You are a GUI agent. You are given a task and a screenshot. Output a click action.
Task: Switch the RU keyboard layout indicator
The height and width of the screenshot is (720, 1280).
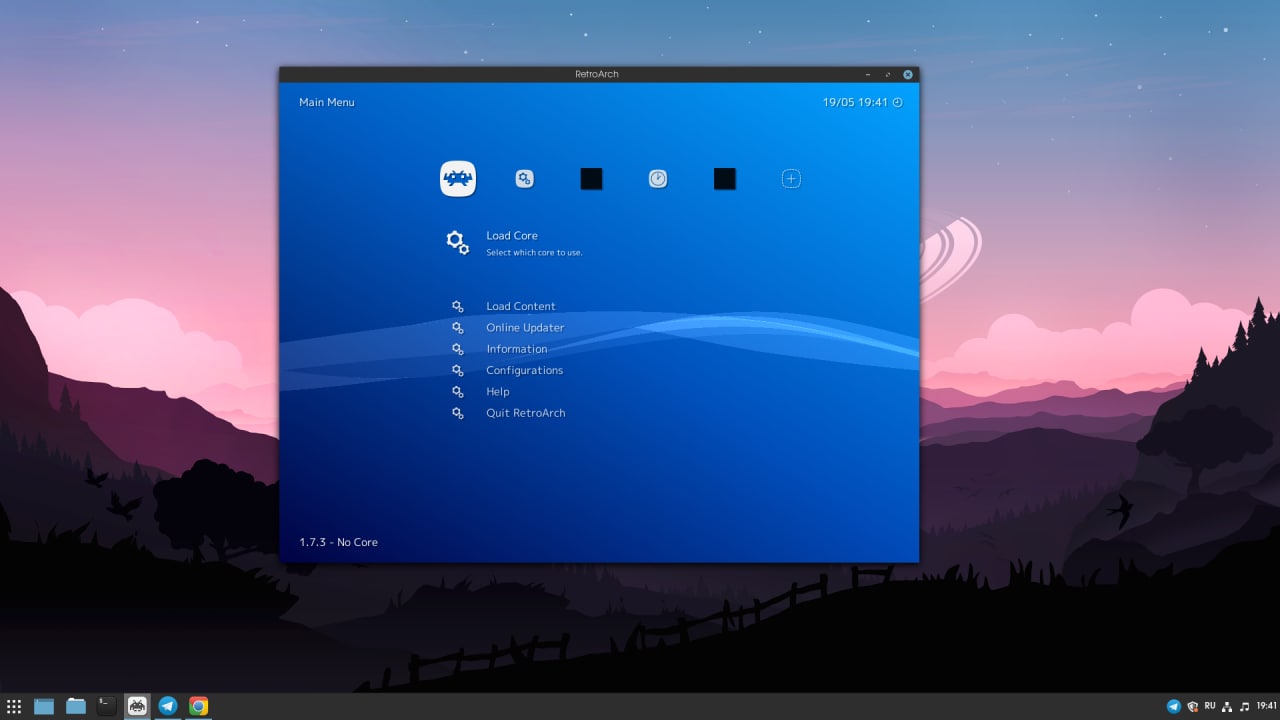(x=1210, y=706)
